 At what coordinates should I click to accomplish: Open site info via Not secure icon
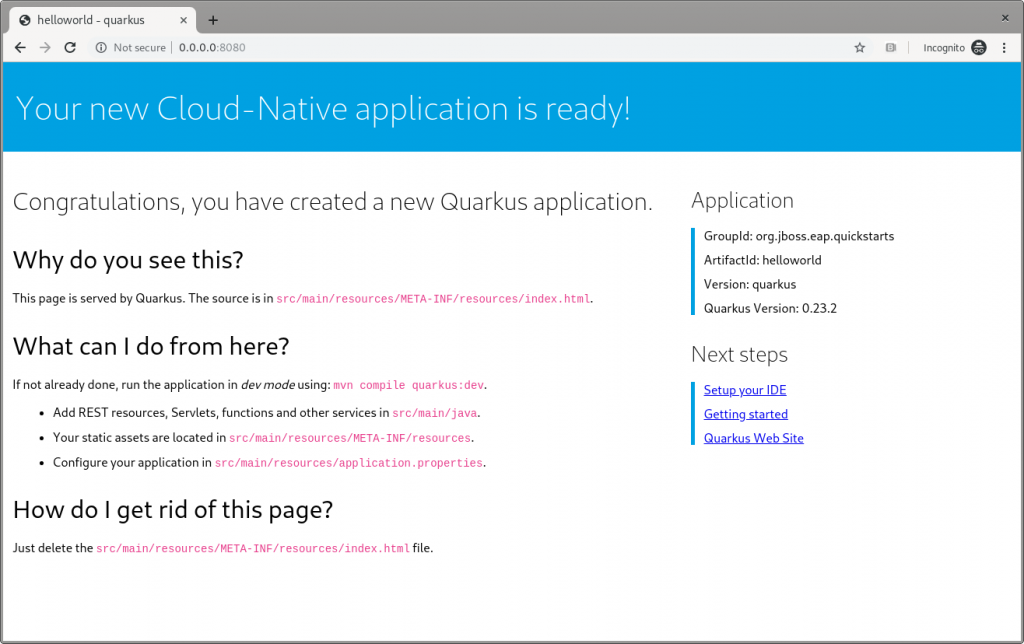point(101,47)
